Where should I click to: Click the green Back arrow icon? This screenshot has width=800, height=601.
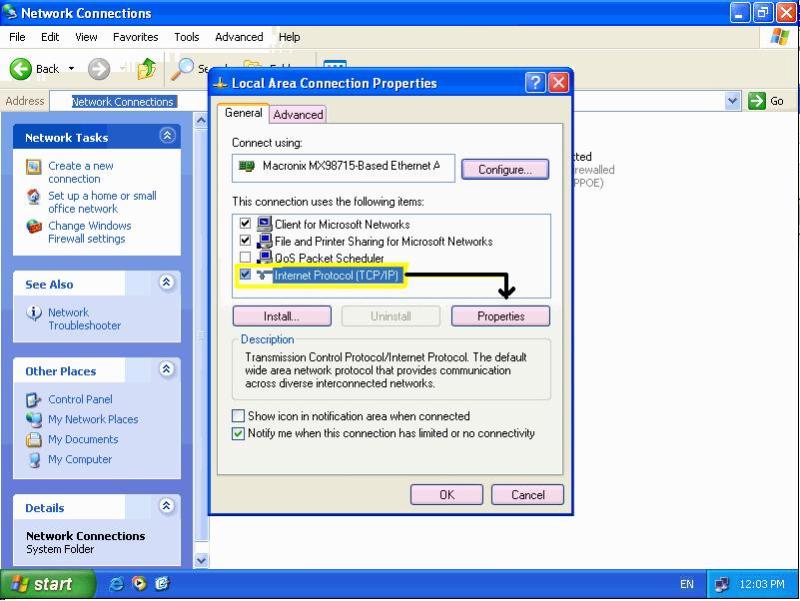(x=20, y=69)
